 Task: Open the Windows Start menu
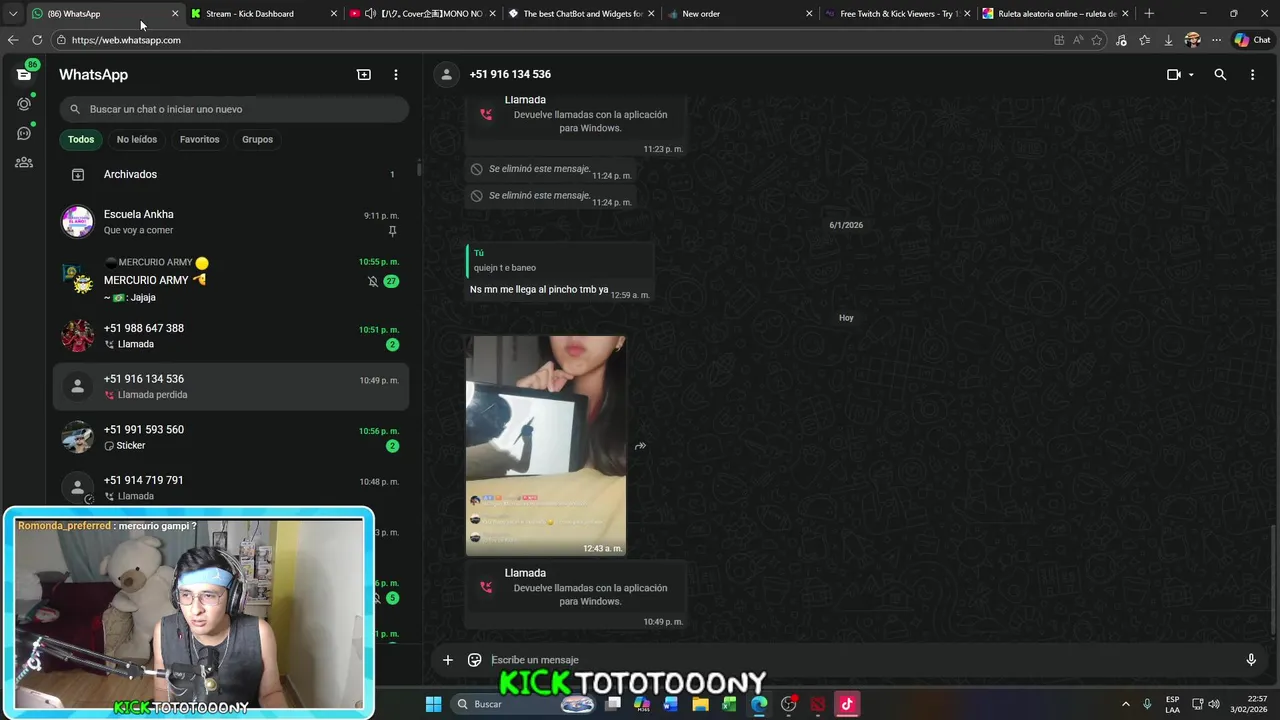tap(433, 704)
